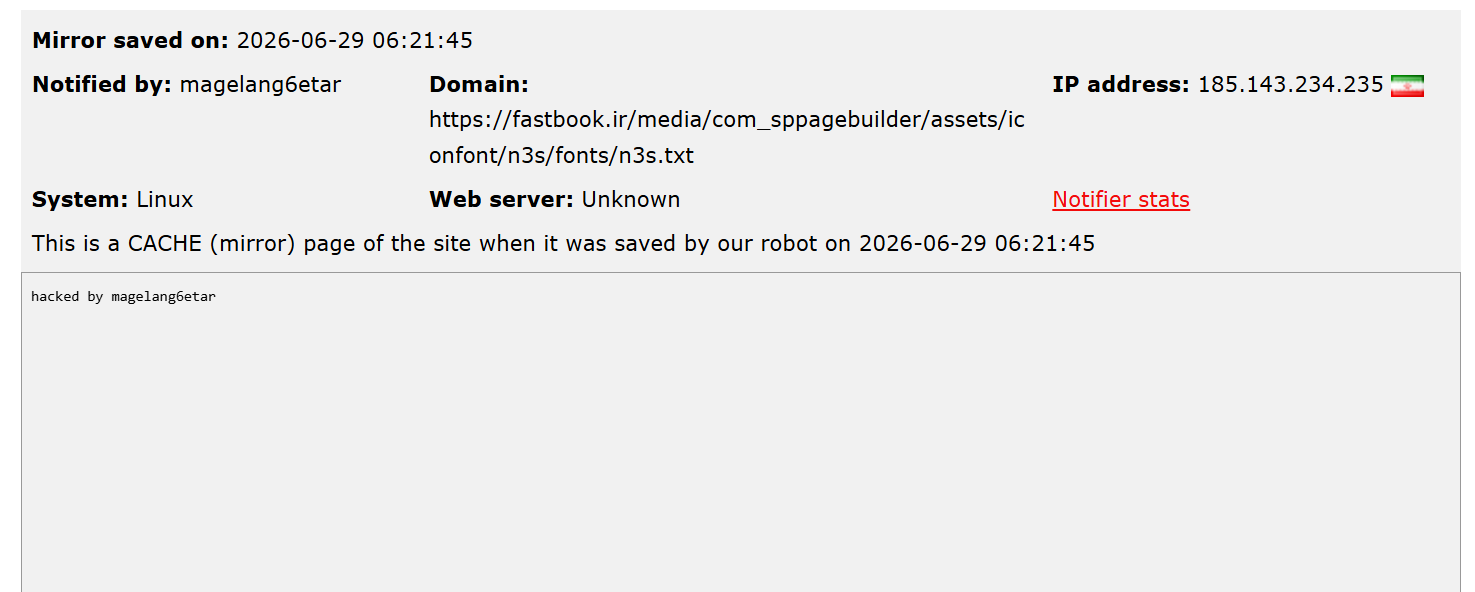This screenshot has width=1475, height=592.
Task: Click the 'hacked by magelang6etar' text
Action: pyautogui.click(x=123, y=297)
